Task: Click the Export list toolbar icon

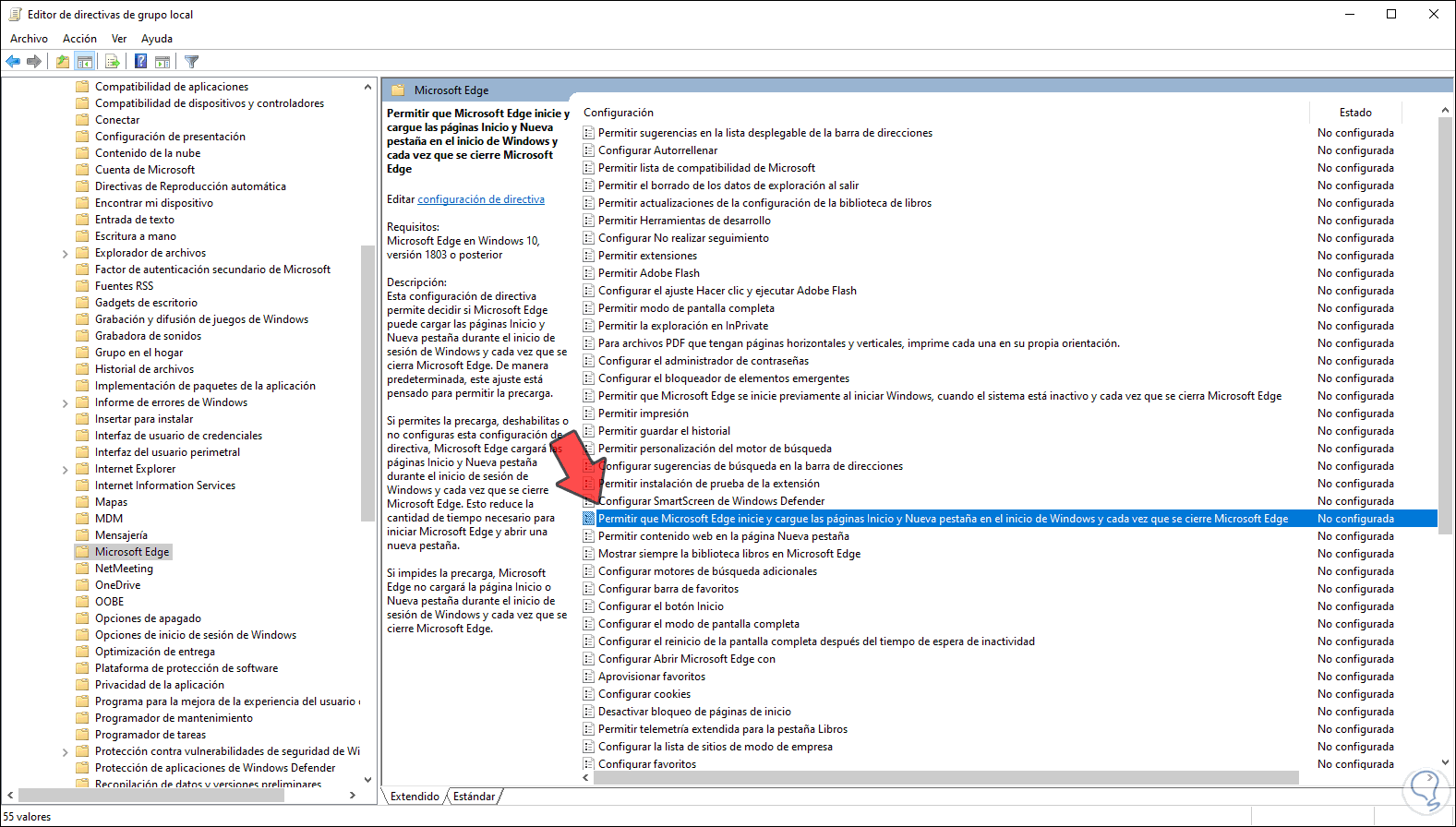Action: [x=113, y=62]
